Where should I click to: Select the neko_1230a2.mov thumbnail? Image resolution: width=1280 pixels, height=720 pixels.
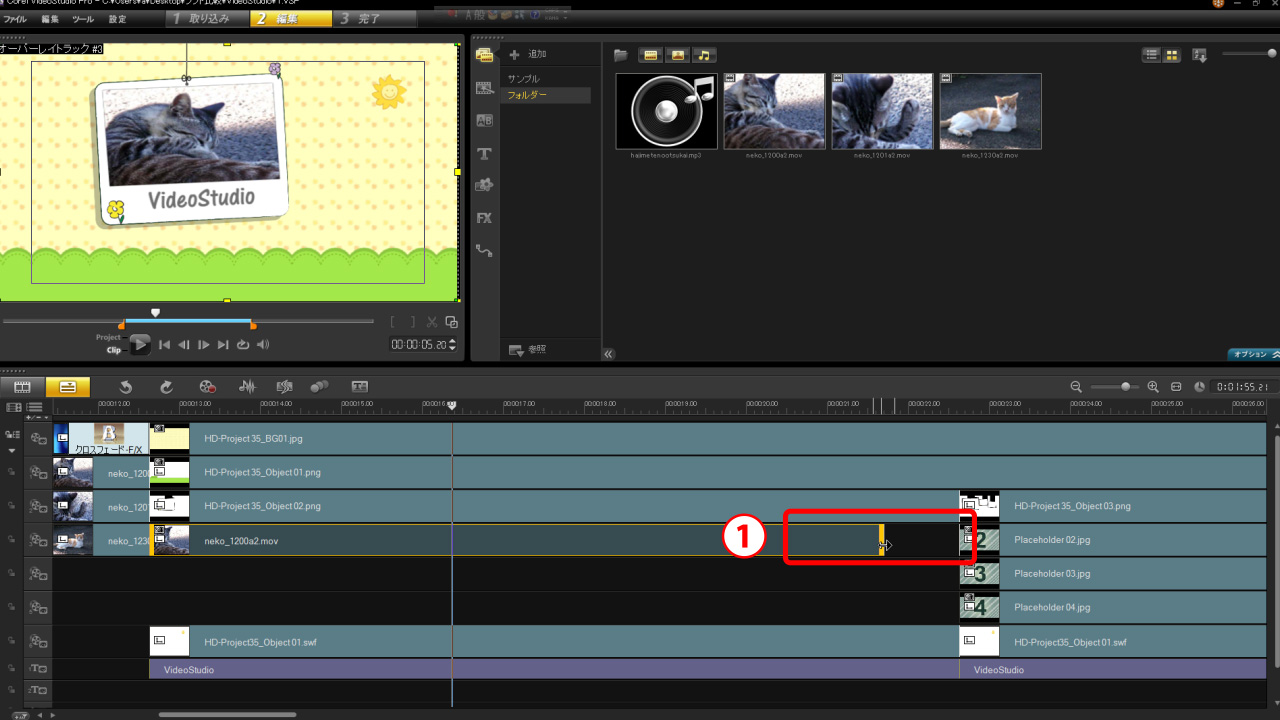pyautogui.click(x=990, y=112)
